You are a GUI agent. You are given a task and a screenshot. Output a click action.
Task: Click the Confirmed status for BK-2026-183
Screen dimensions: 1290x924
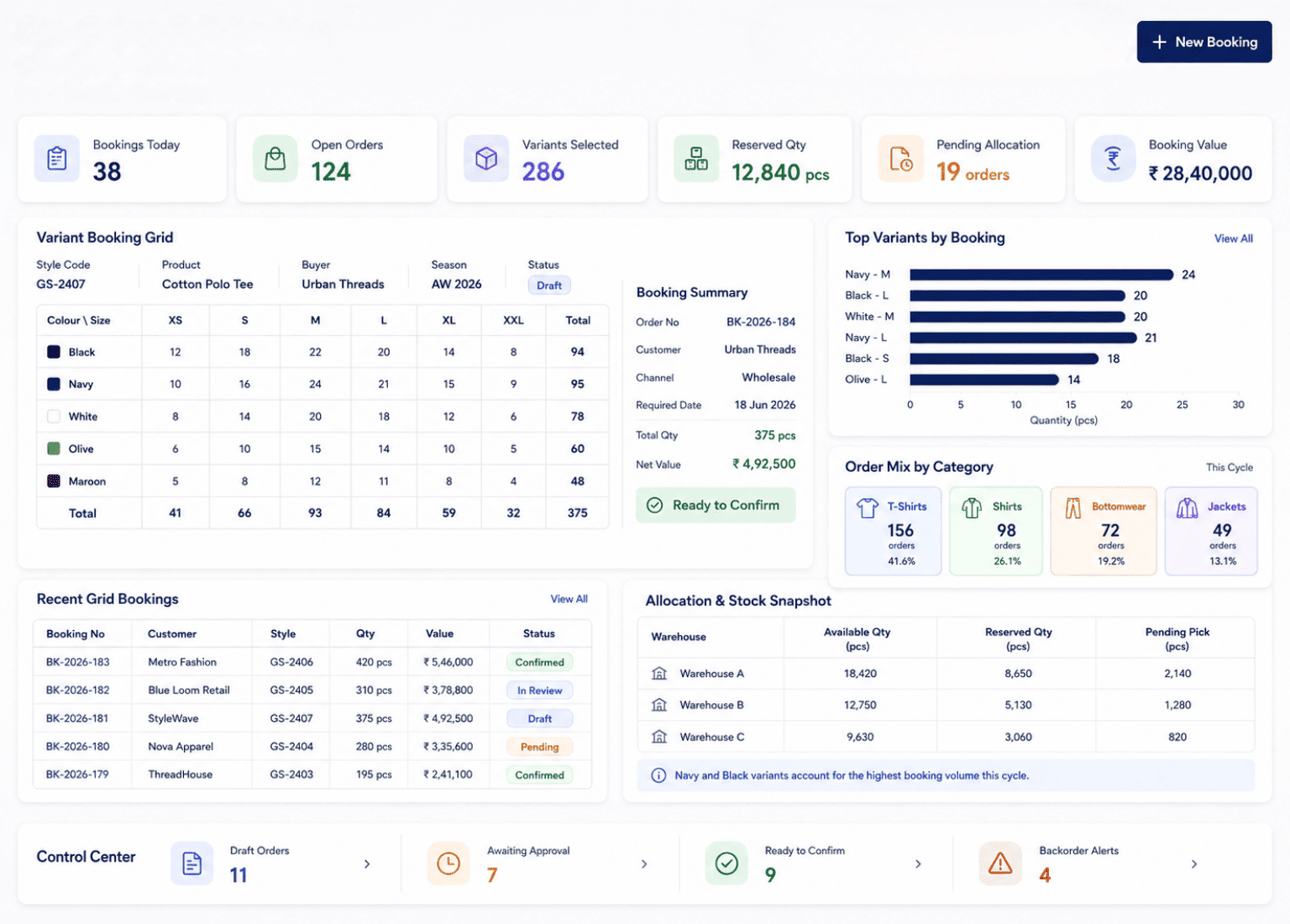pos(539,662)
